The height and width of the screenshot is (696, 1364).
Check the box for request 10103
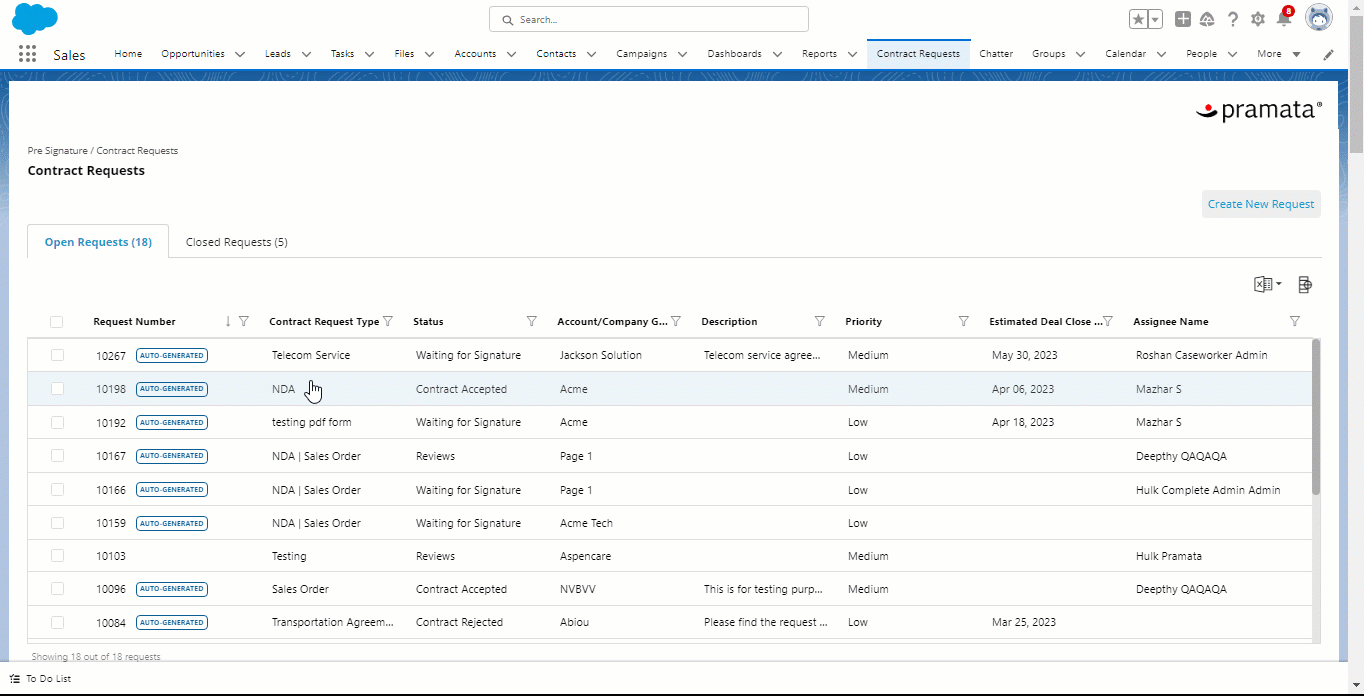(x=57, y=555)
